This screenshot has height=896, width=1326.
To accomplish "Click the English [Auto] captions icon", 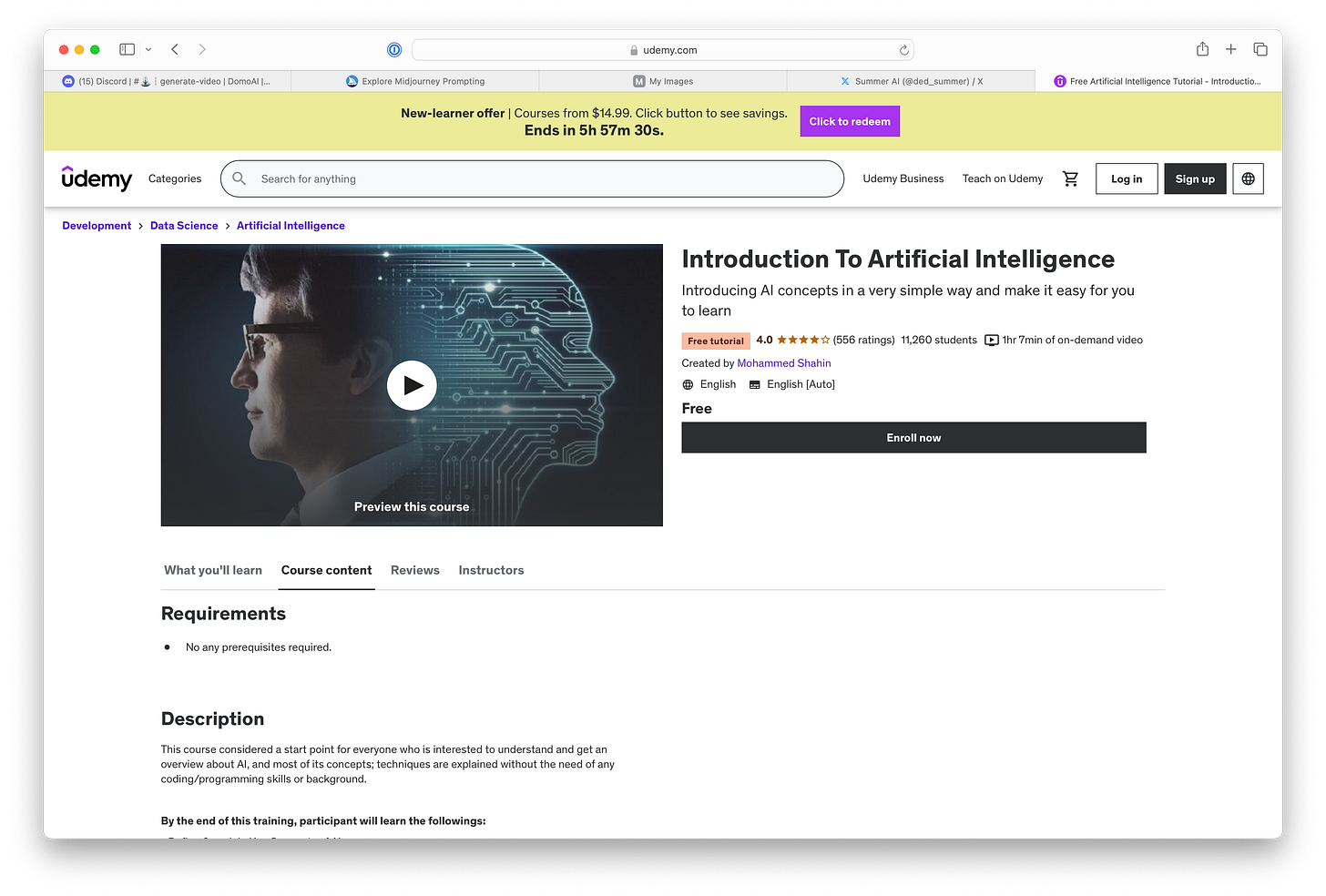I will [x=754, y=384].
